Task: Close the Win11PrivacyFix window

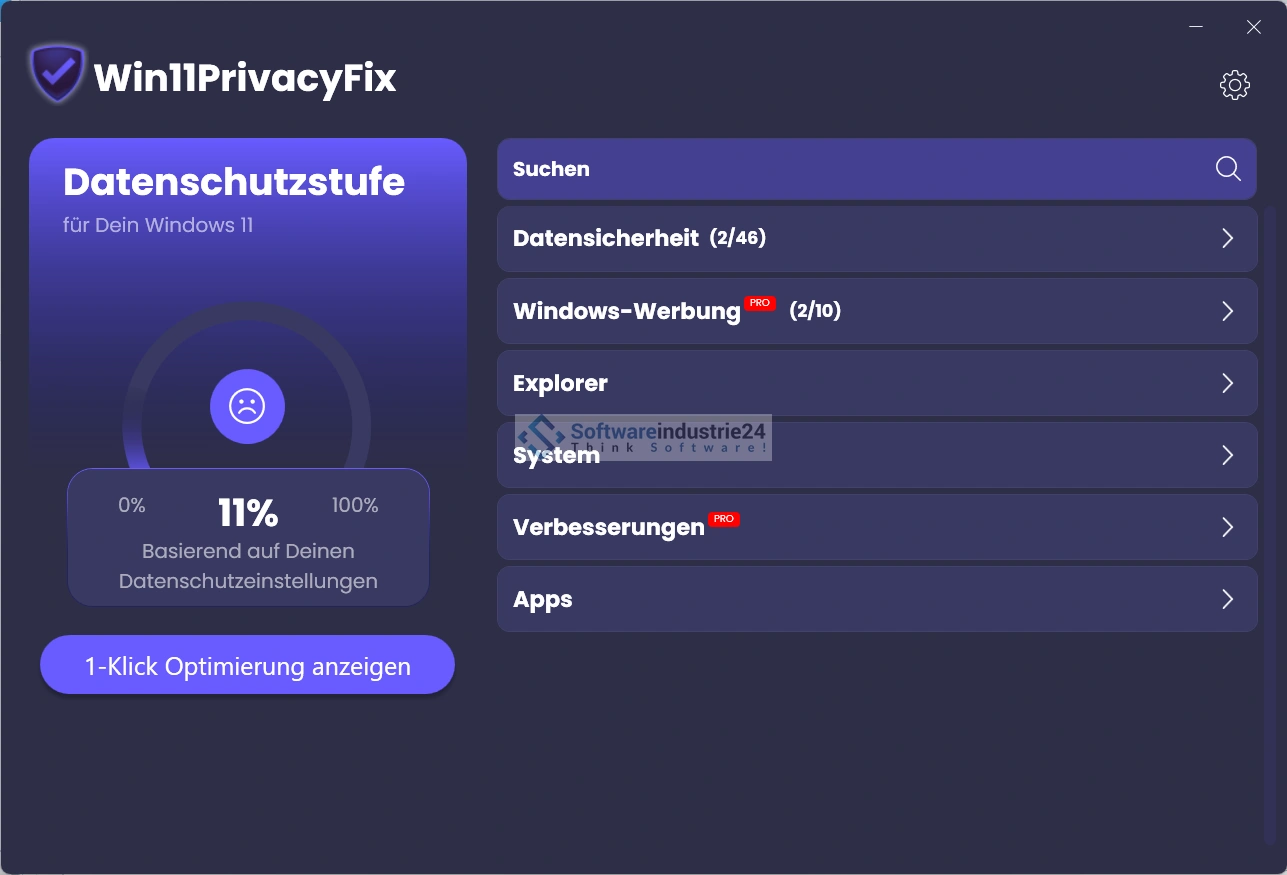Action: tap(1253, 27)
